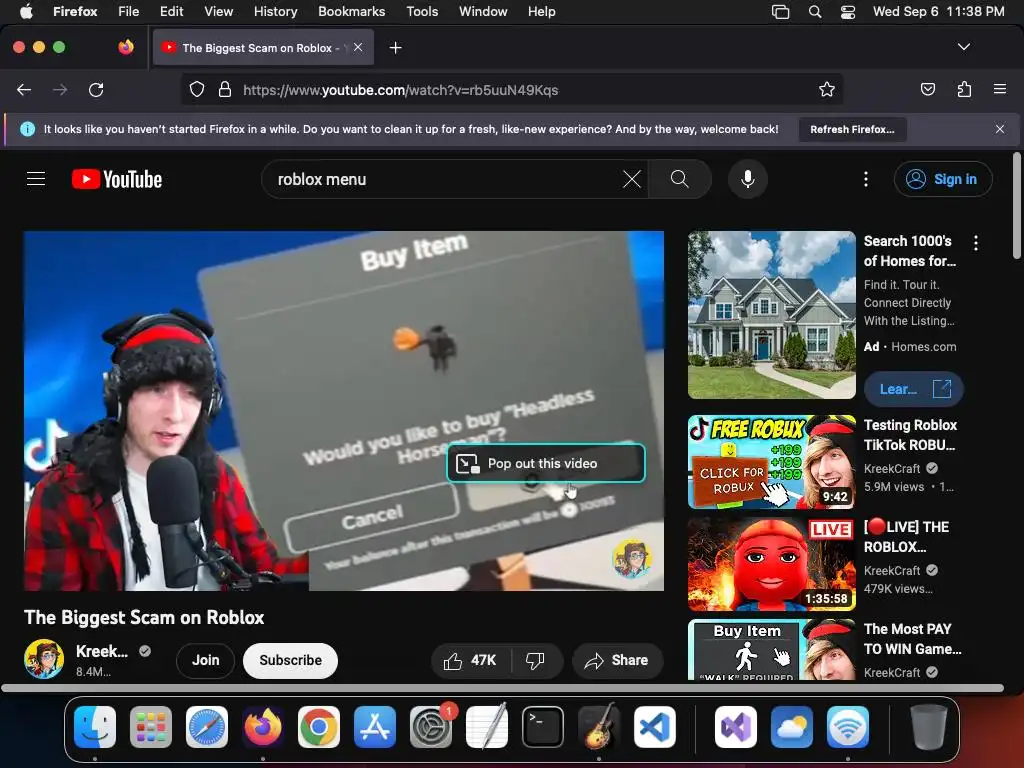View site security via the padlock icon
The height and width of the screenshot is (768, 1024).
click(x=225, y=89)
